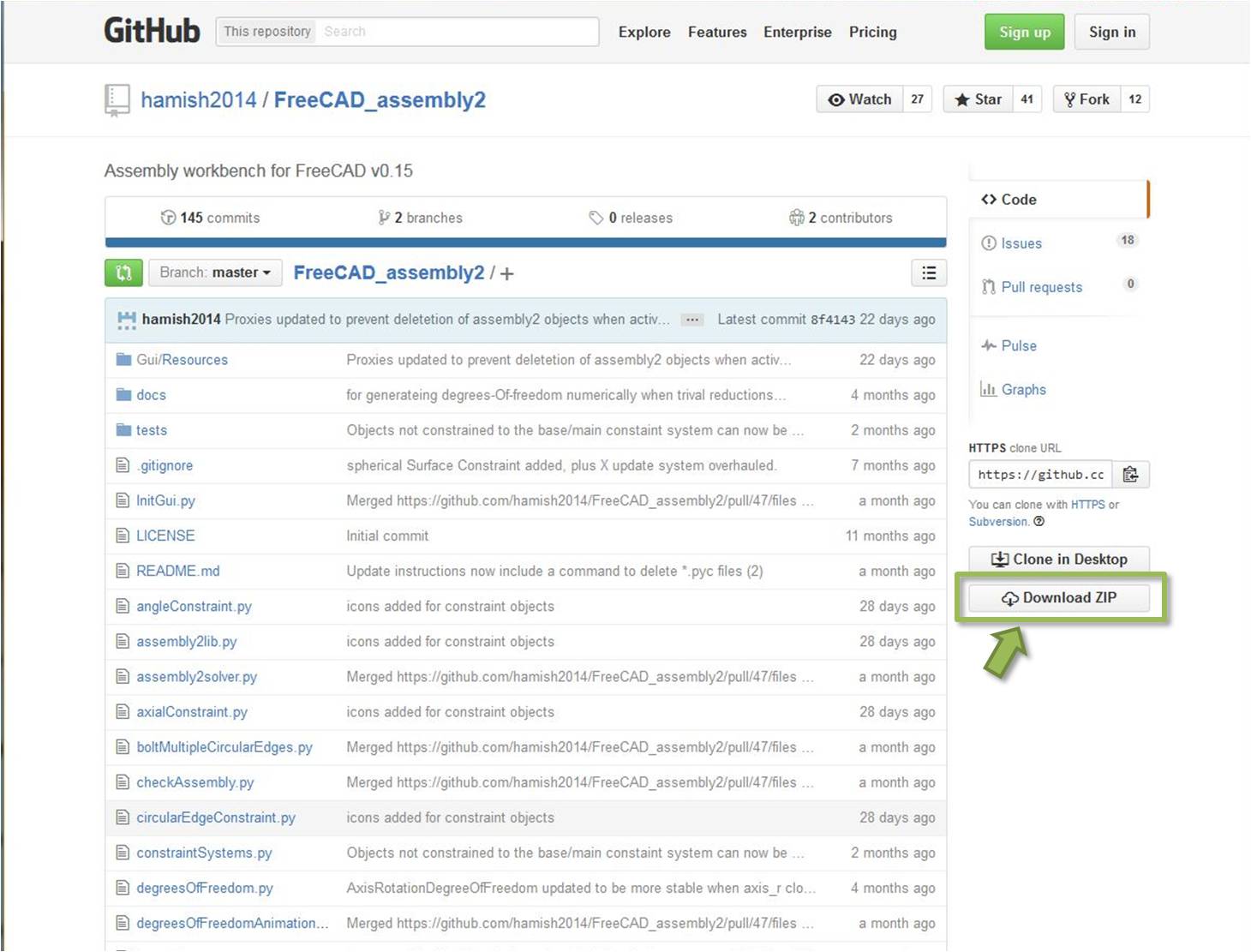This screenshot has width=1251, height=952.
Task: Open the degreesOfFreedom.py file
Action: pyautogui.click(x=205, y=888)
